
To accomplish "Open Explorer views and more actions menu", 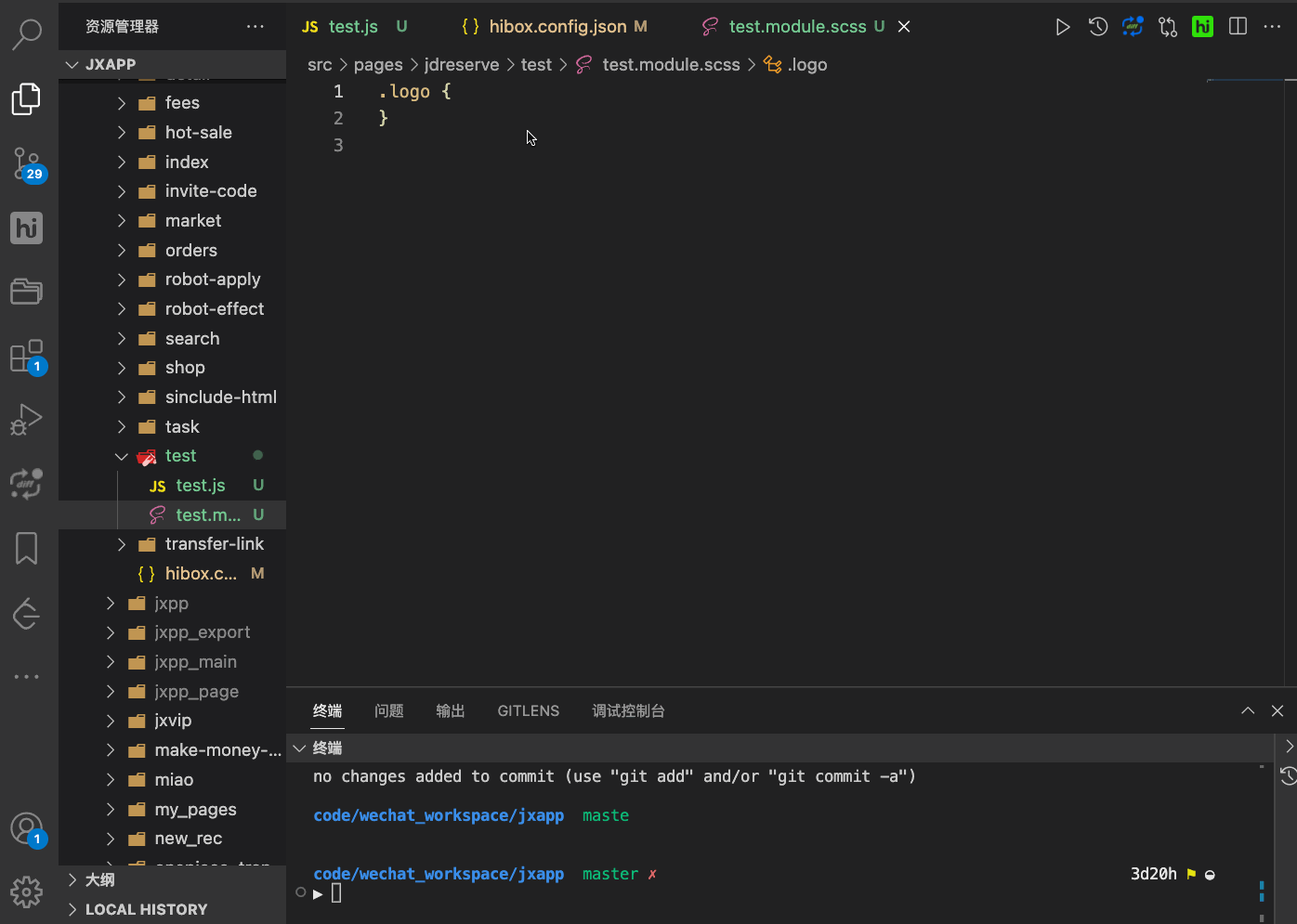I will 255,27.
